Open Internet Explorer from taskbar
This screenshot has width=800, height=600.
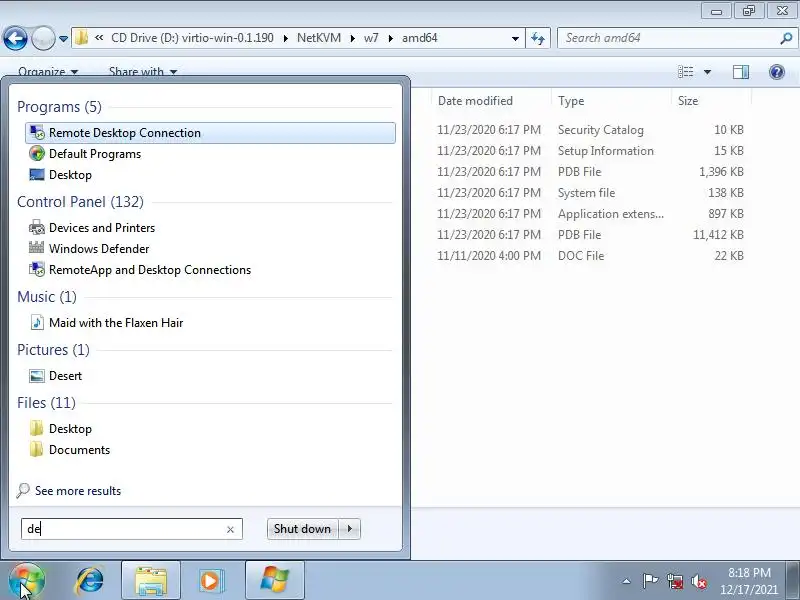point(90,581)
